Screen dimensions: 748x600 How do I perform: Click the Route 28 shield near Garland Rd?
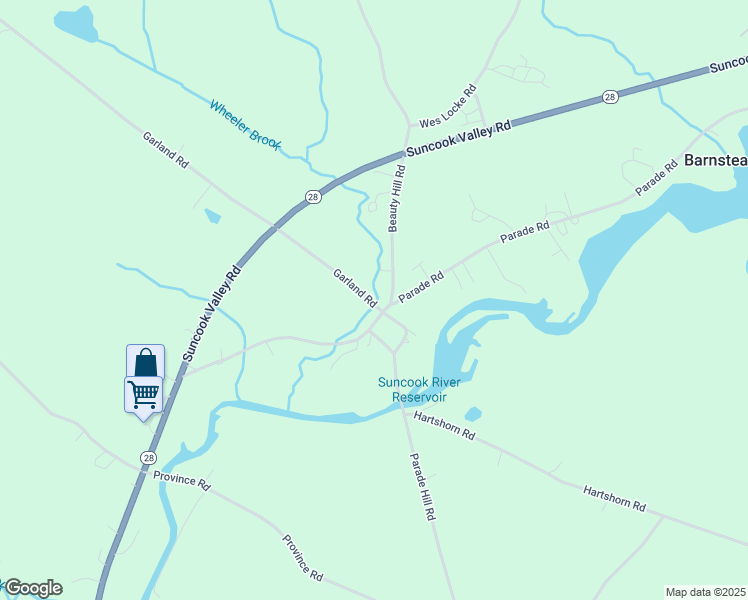point(313,197)
